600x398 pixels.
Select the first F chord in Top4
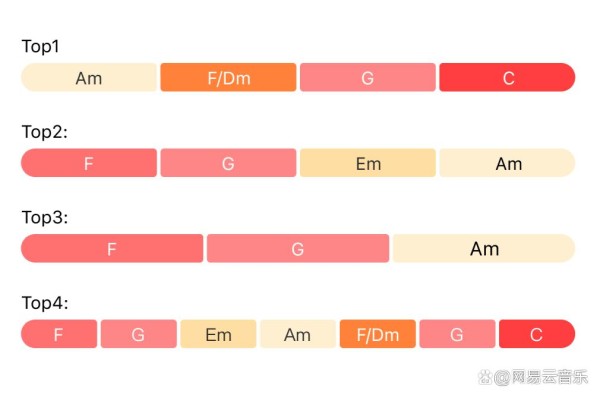(59, 334)
